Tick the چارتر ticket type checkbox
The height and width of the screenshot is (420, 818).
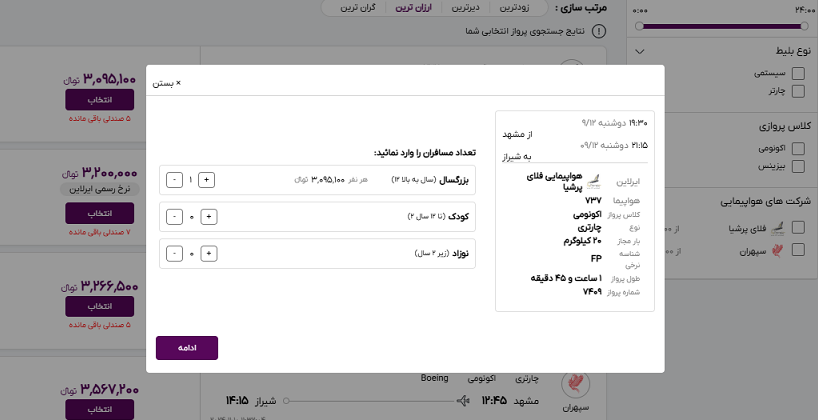tap(798, 91)
